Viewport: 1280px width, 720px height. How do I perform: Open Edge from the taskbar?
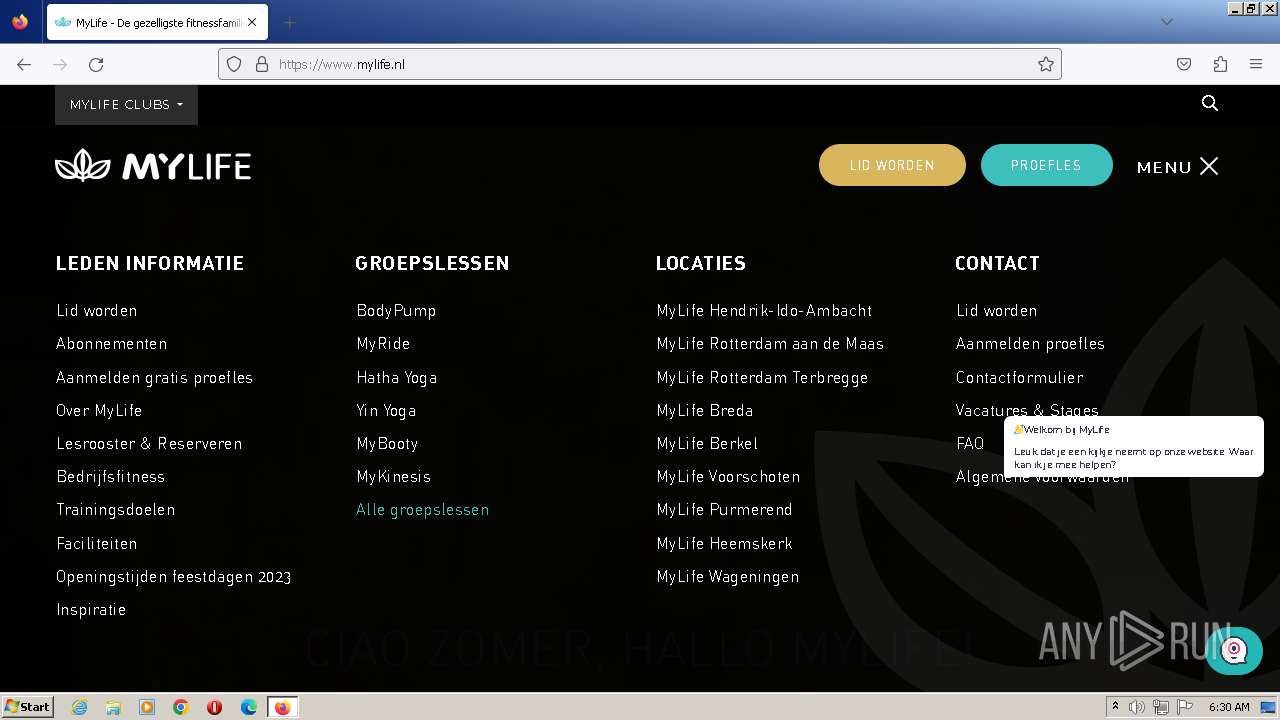[x=249, y=707]
